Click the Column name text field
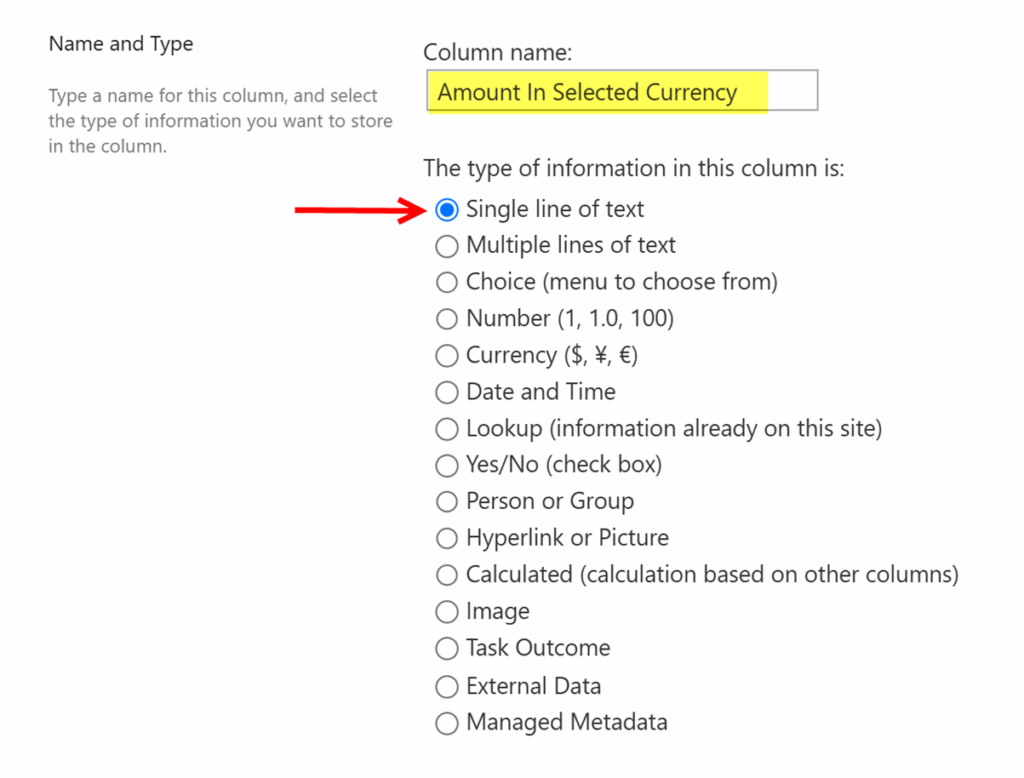Image resolution: width=1024 pixels, height=778 pixels. tap(621, 91)
